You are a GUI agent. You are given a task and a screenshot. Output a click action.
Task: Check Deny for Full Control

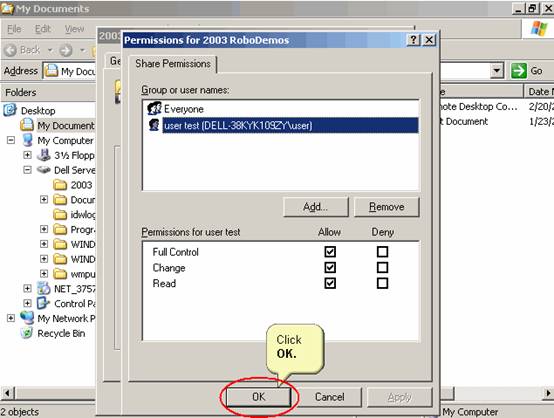(x=382, y=252)
